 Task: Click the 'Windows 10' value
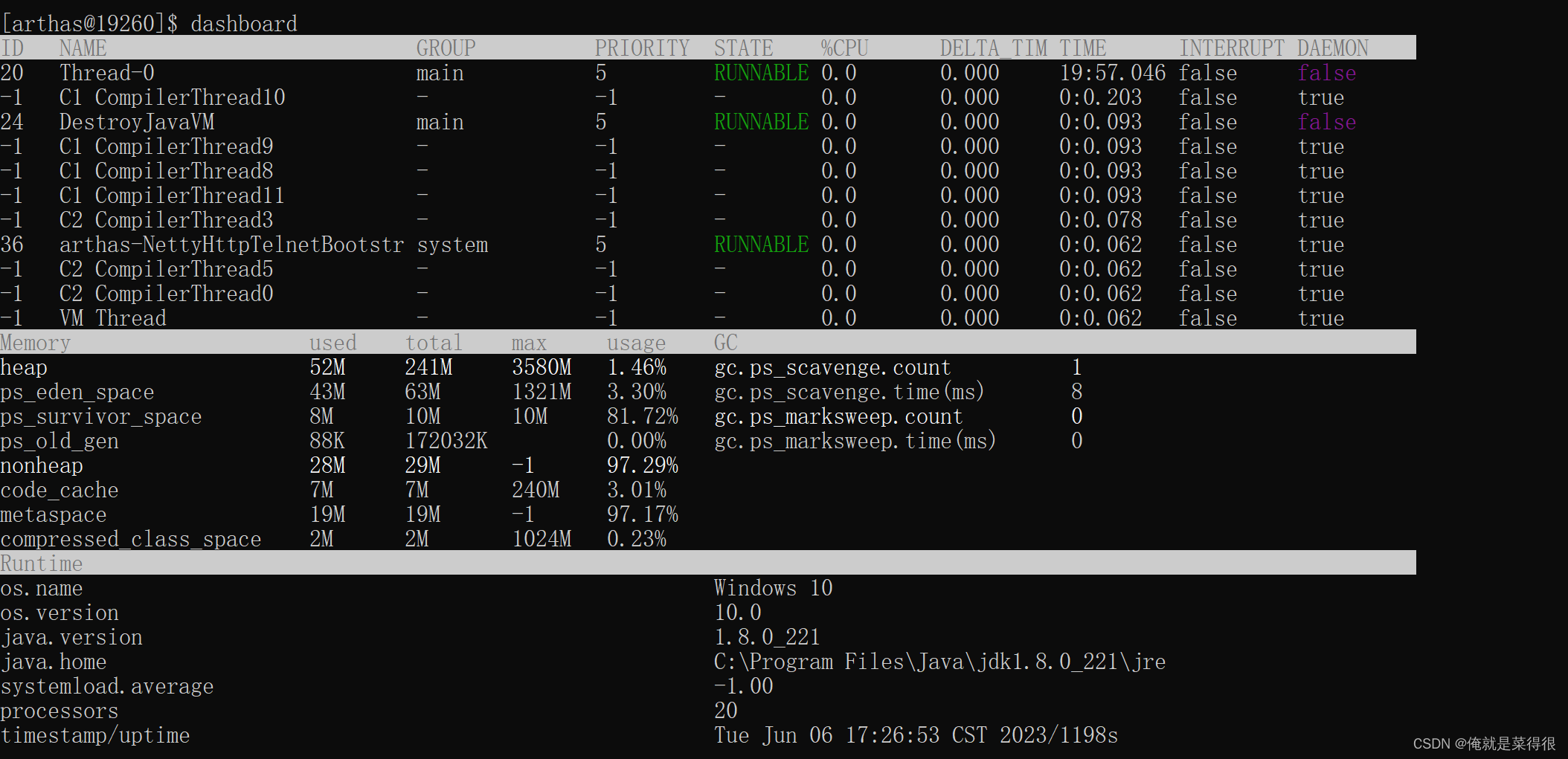tap(774, 588)
